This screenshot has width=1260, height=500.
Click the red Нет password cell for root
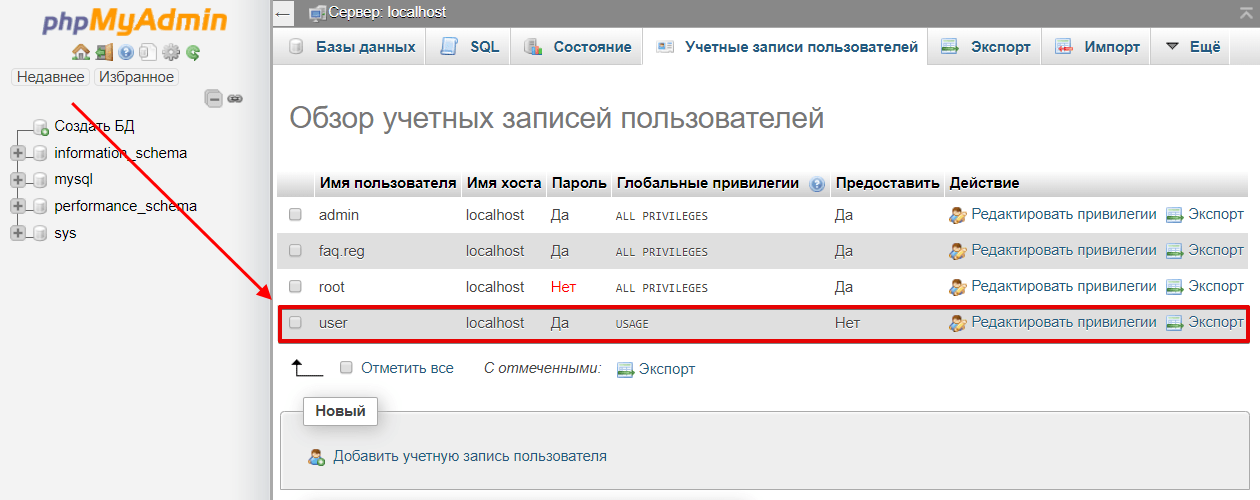point(563,286)
